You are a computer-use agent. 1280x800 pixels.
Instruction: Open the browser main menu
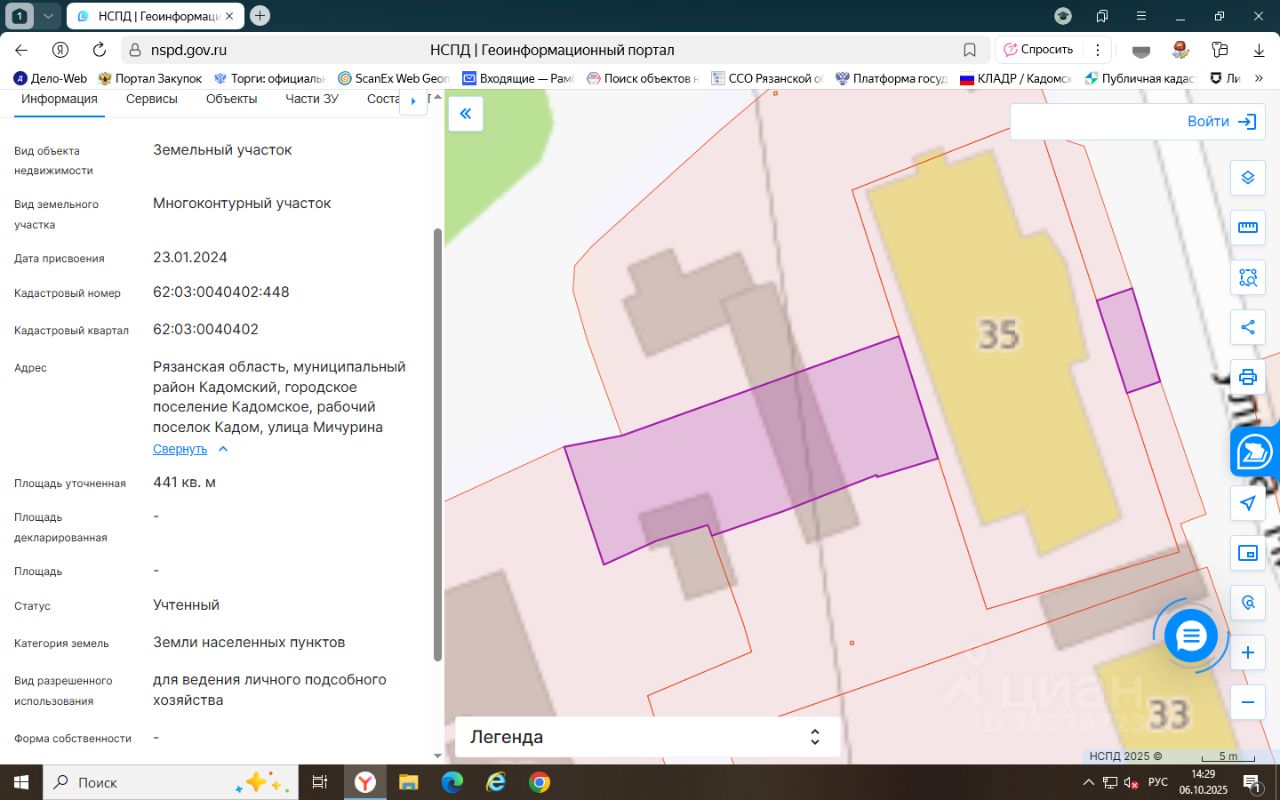pos(1141,16)
